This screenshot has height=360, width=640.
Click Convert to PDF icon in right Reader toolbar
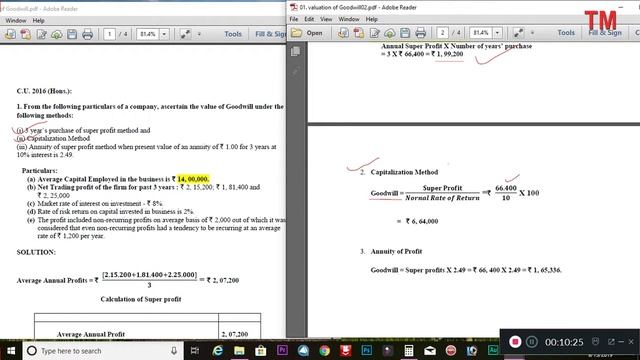click(x=343, y=33)
